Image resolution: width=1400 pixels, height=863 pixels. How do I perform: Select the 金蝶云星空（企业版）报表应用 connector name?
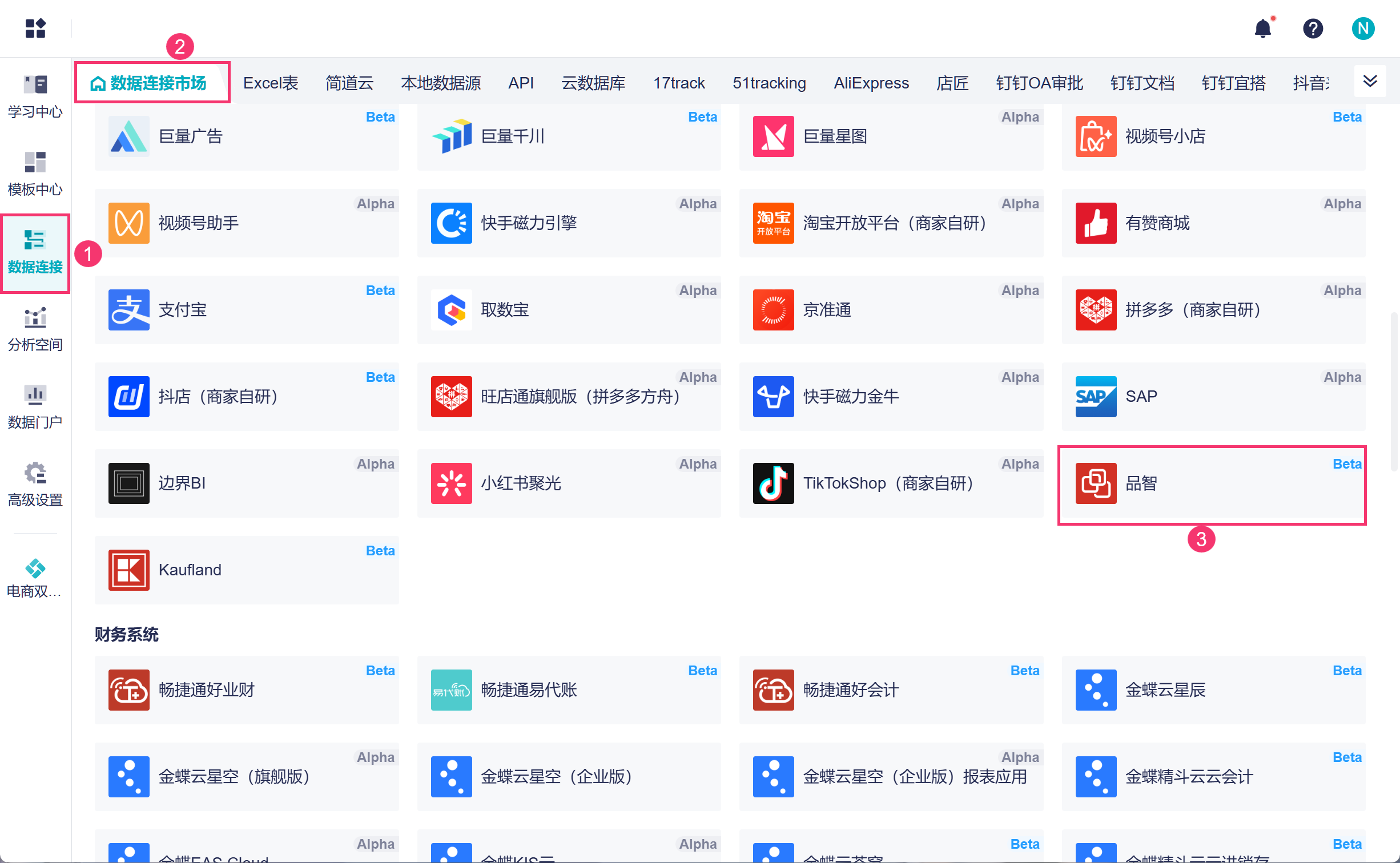coord(915,777)
